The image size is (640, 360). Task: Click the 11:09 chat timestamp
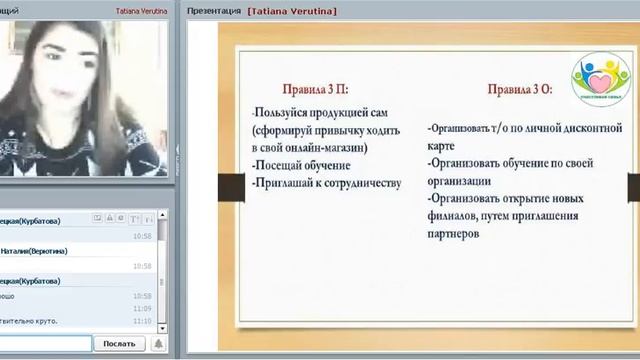click(142, 309)
